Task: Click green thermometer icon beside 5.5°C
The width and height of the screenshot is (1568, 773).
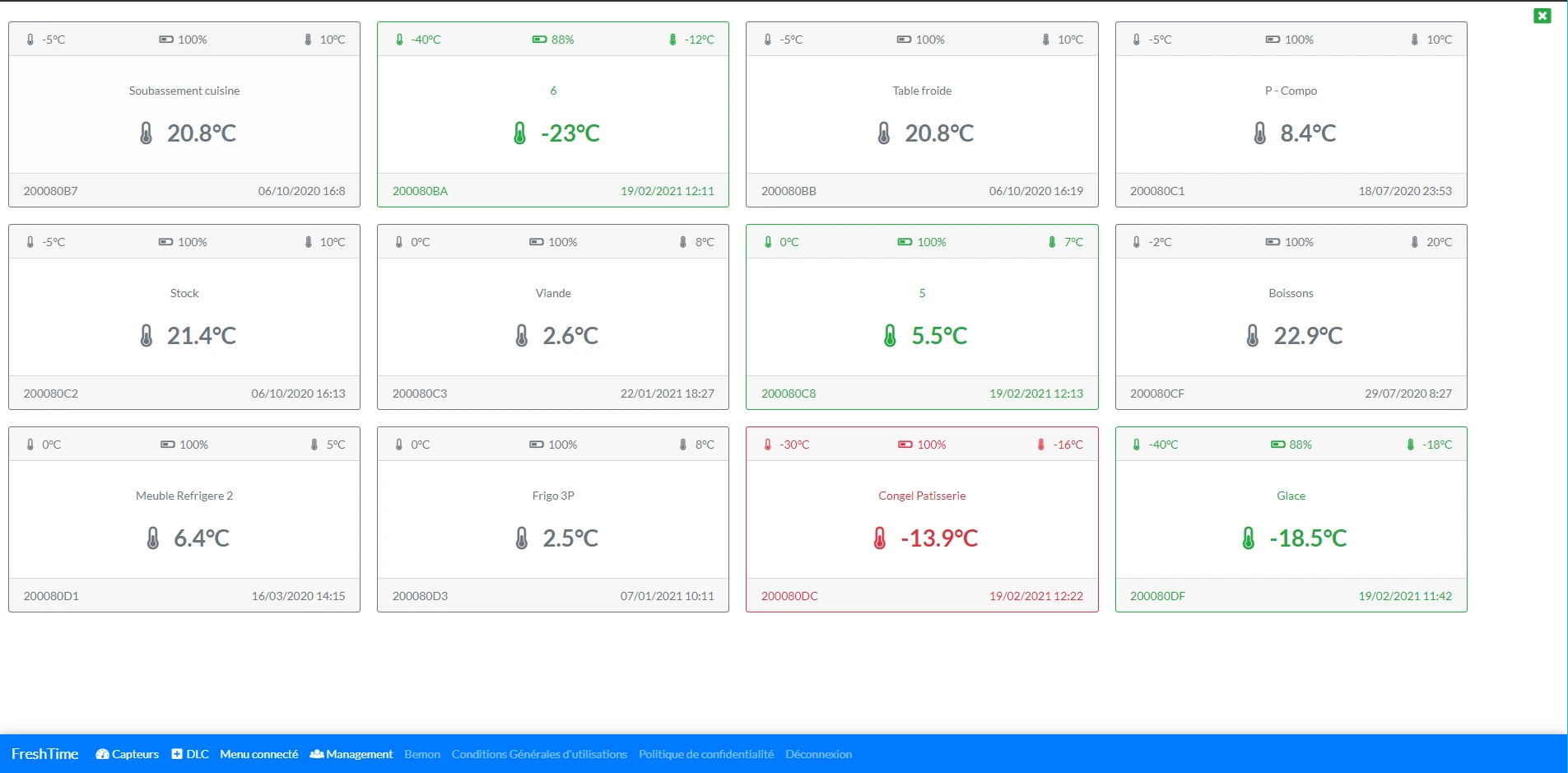Action: click(x=890, y=335)
